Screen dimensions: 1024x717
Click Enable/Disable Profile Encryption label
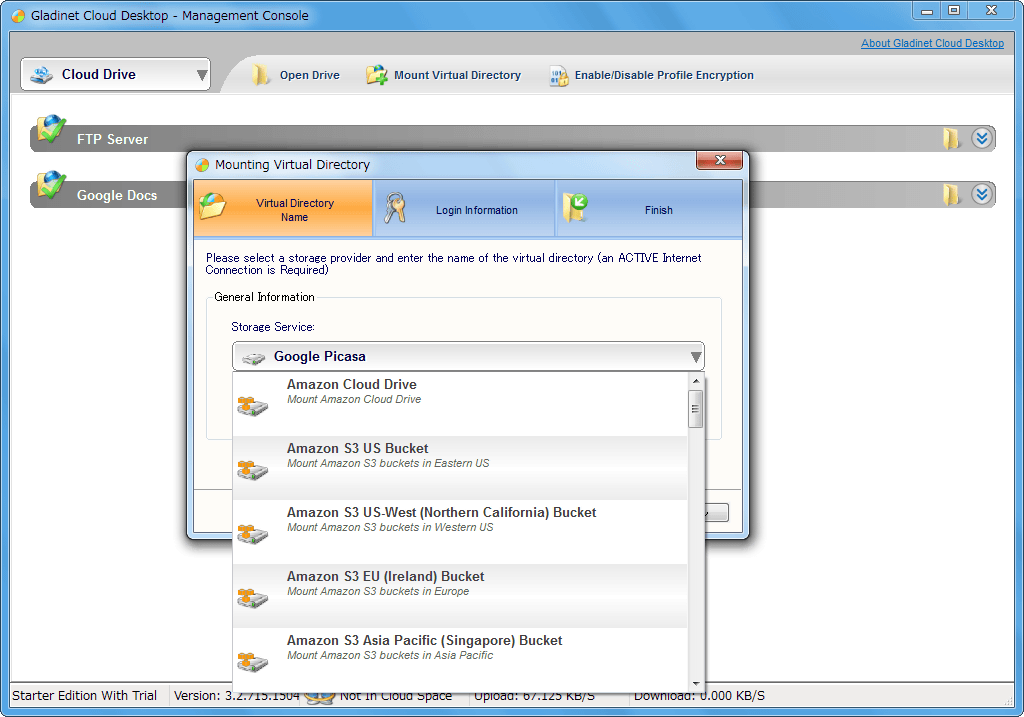coord(664,75)
